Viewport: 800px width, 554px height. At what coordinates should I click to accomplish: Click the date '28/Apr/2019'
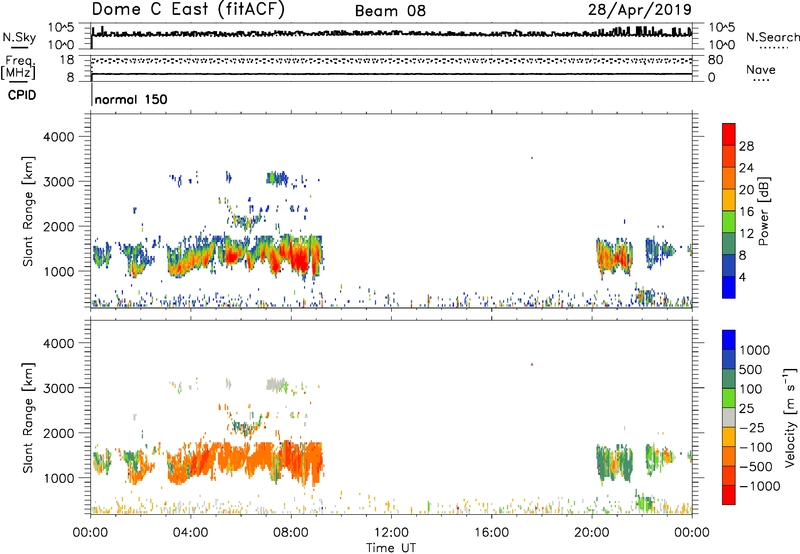pyautogui.click(x=640, y=10)
